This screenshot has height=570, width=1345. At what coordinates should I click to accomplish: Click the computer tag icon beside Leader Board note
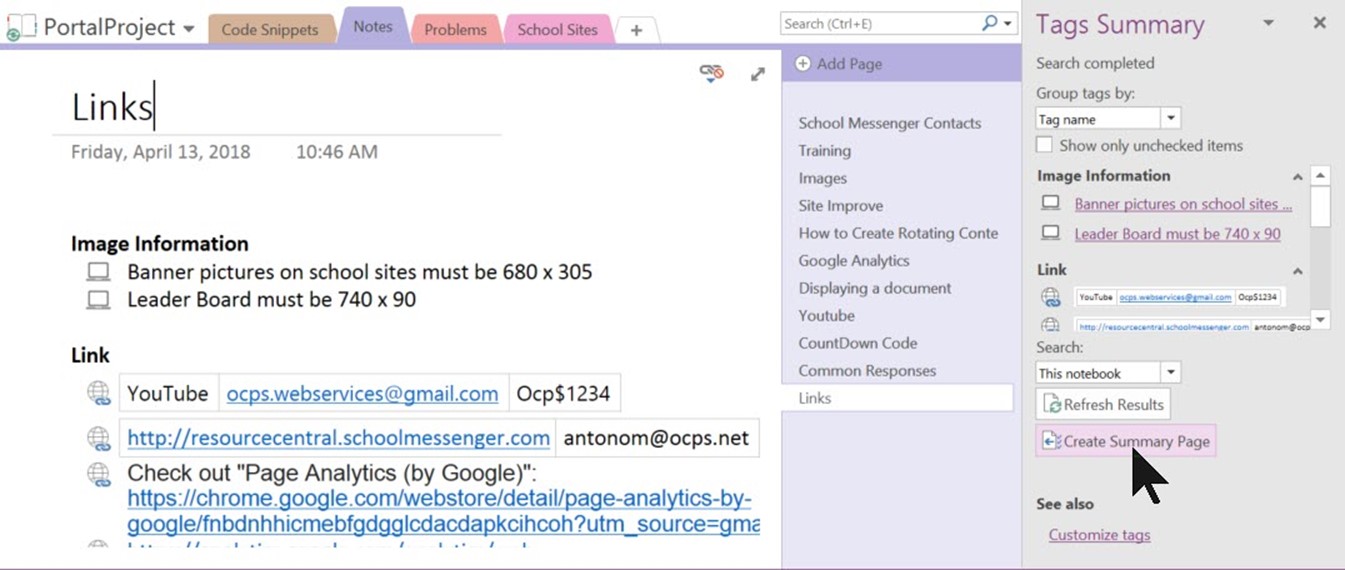click(98, 300)
